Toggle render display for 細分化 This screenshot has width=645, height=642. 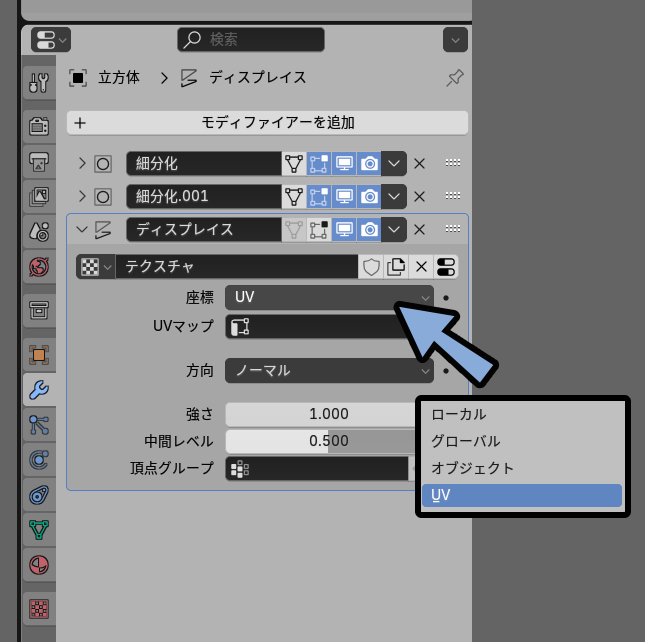(x=369, y=163)
